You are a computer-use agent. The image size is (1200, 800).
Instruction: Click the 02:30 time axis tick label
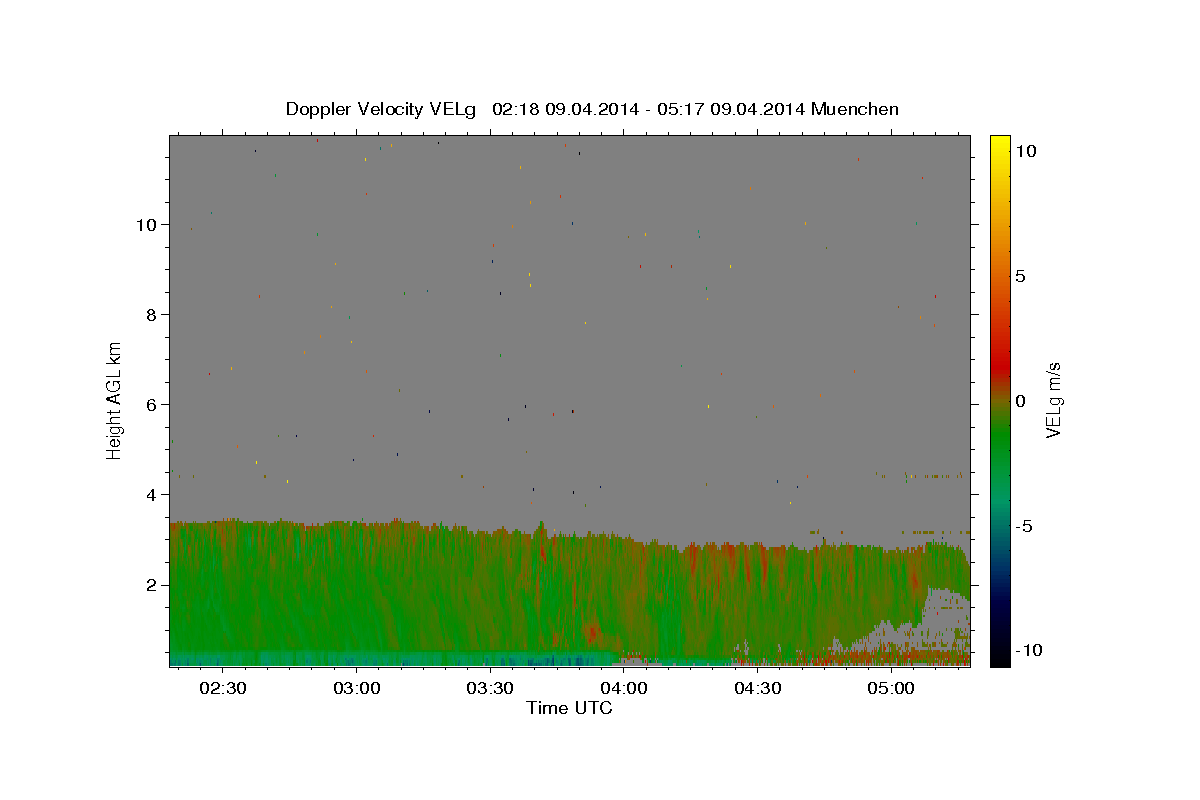pyautogui.click(x=223, y=688)
